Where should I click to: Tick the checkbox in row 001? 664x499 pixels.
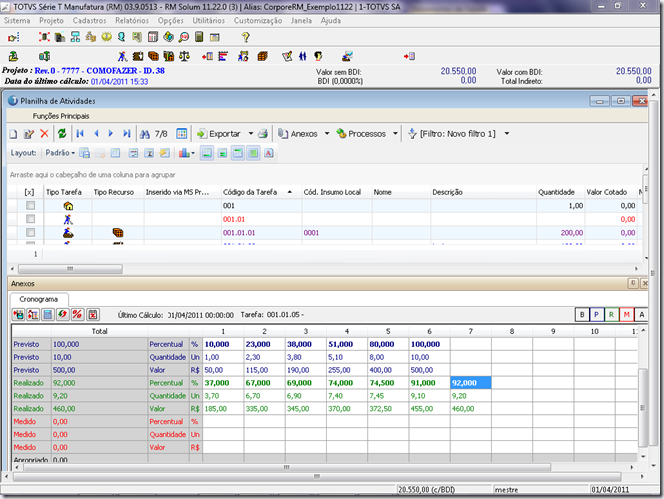[30, 205]
